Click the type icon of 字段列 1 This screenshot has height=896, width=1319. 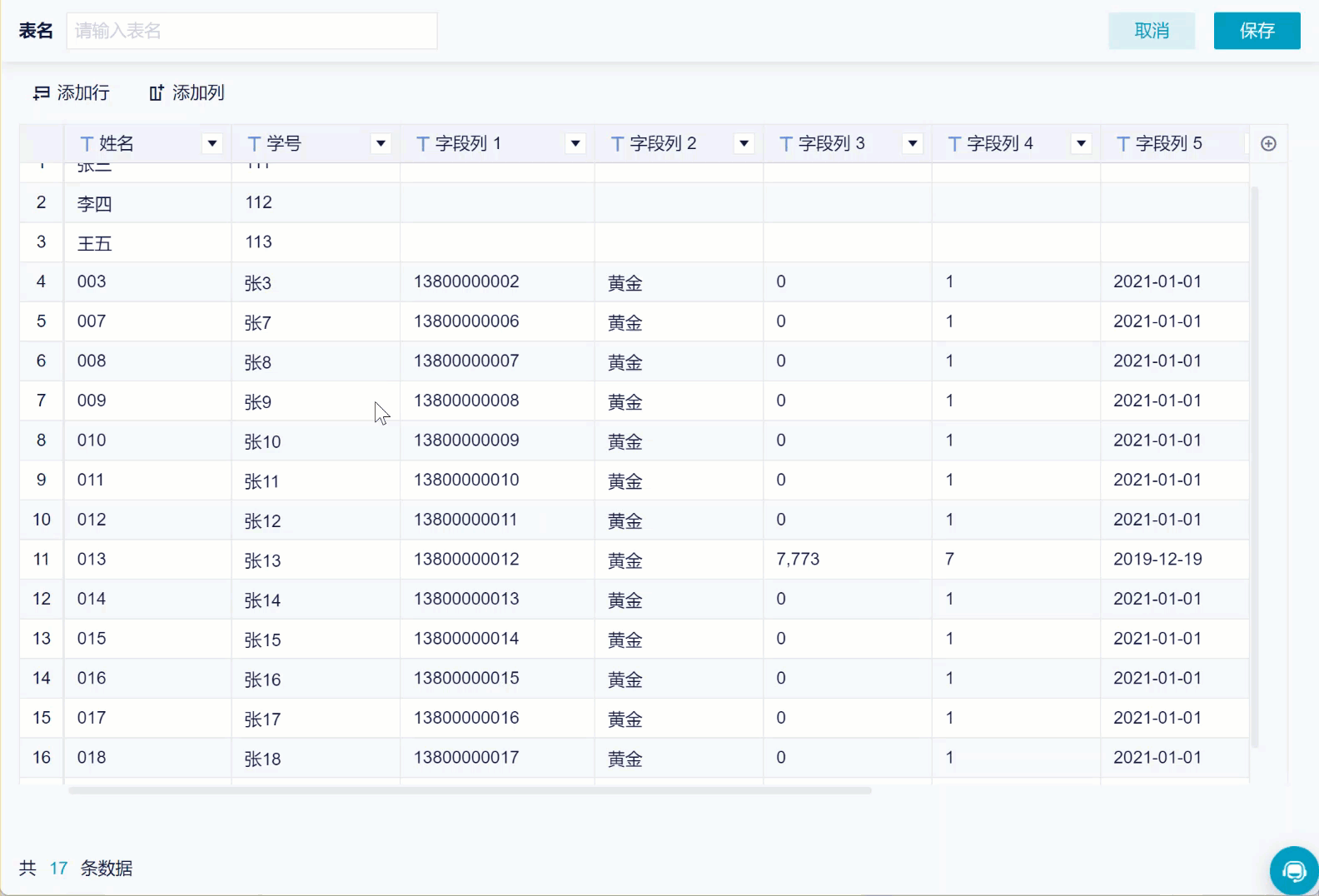(423, 144)
